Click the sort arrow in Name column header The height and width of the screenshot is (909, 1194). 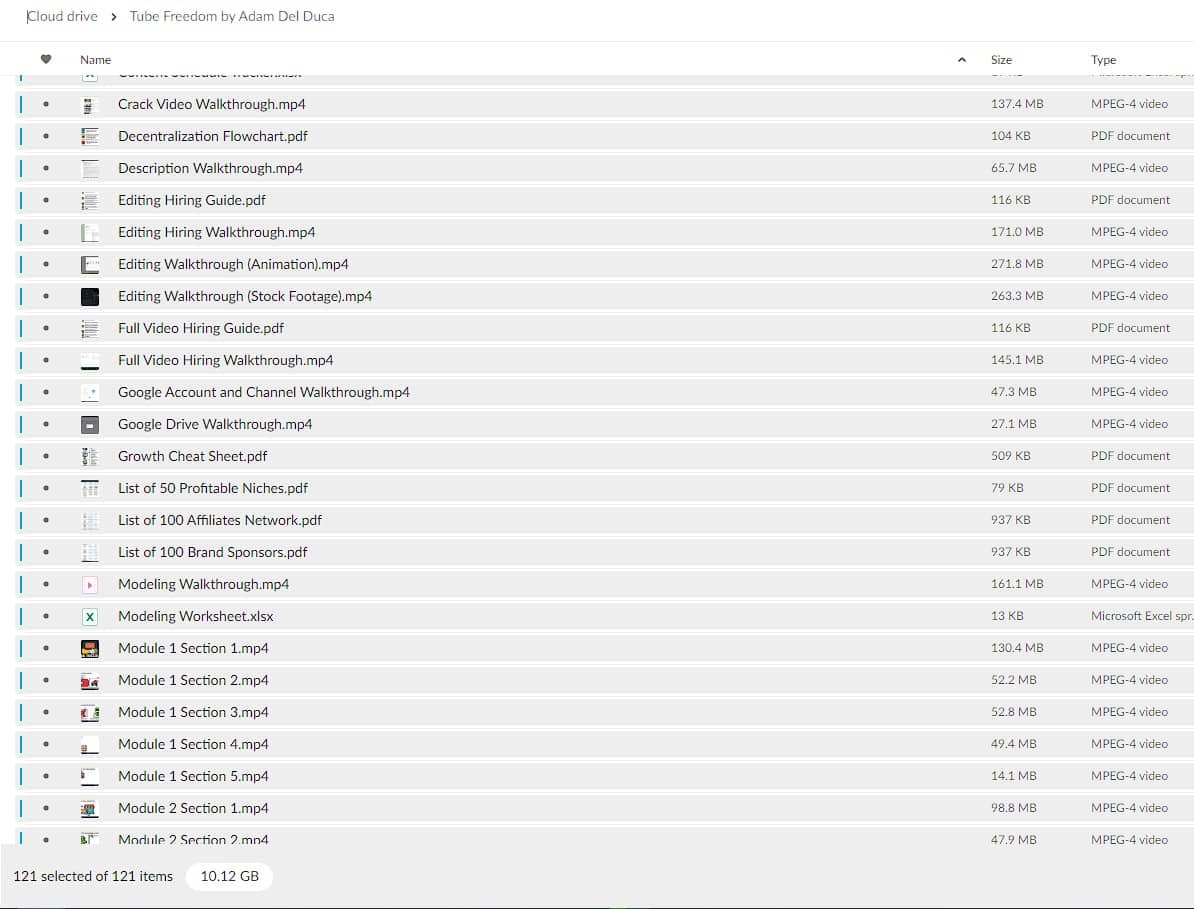[962, 60]
